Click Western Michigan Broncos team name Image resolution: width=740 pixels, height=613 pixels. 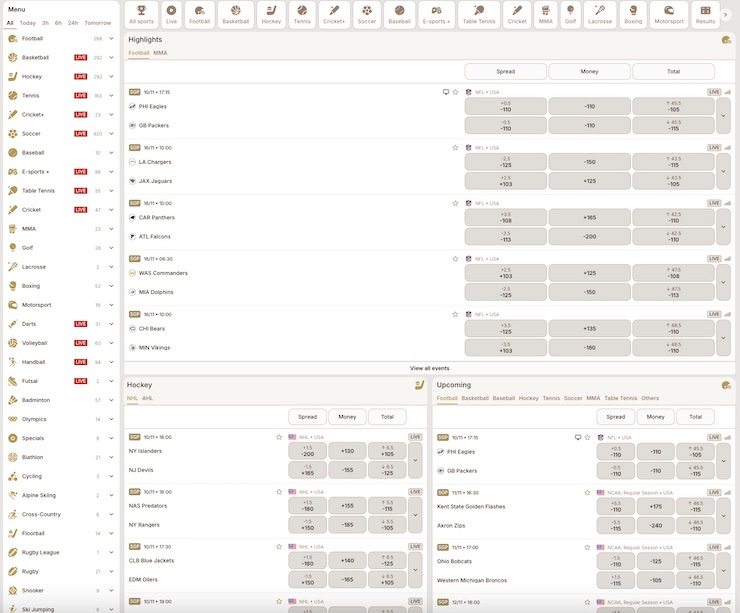click(471, 580)
